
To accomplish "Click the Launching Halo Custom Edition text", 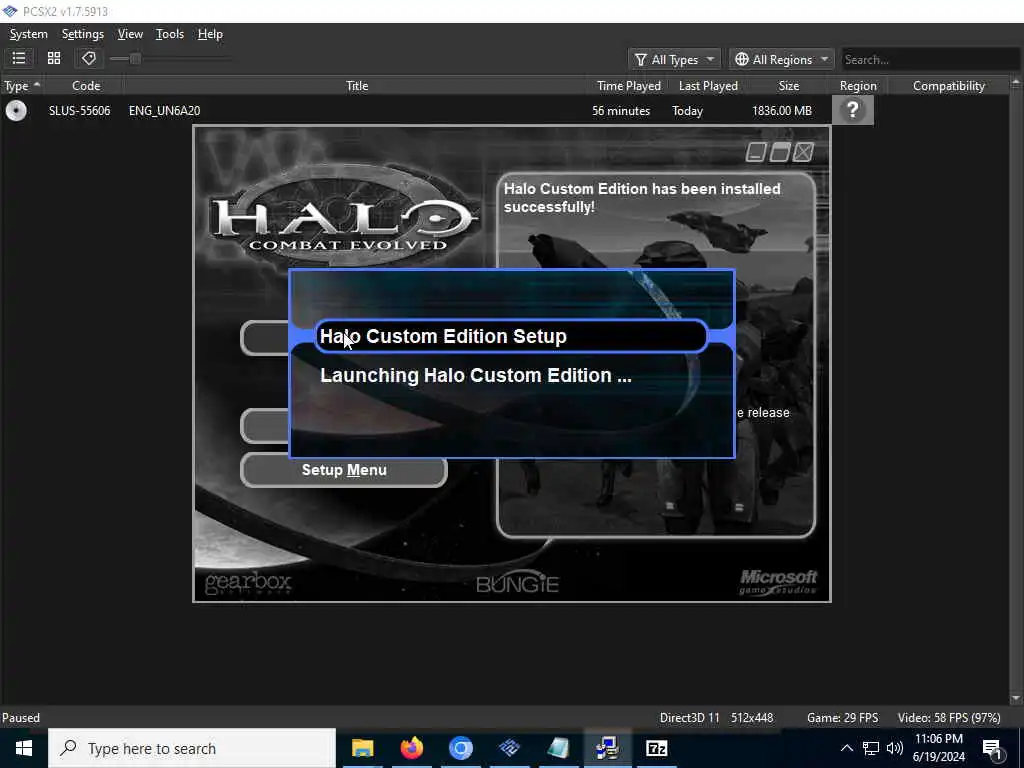I will point(475,376).
